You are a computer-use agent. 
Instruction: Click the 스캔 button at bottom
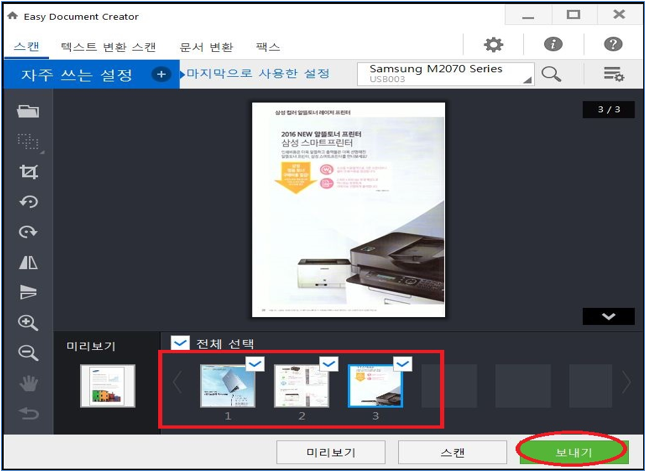coord(452,452)
